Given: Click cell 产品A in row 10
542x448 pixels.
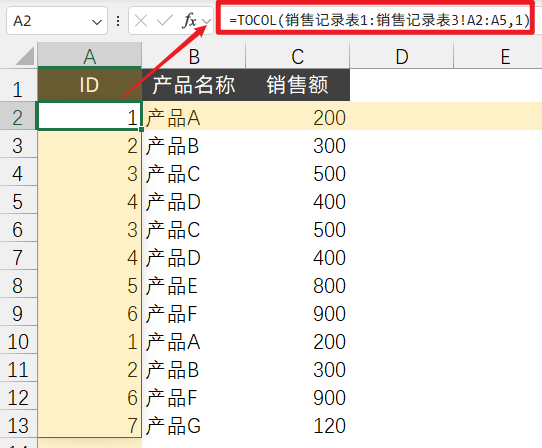Looking at the screenshot, I should pyautogui.click(x=194, y=340).
